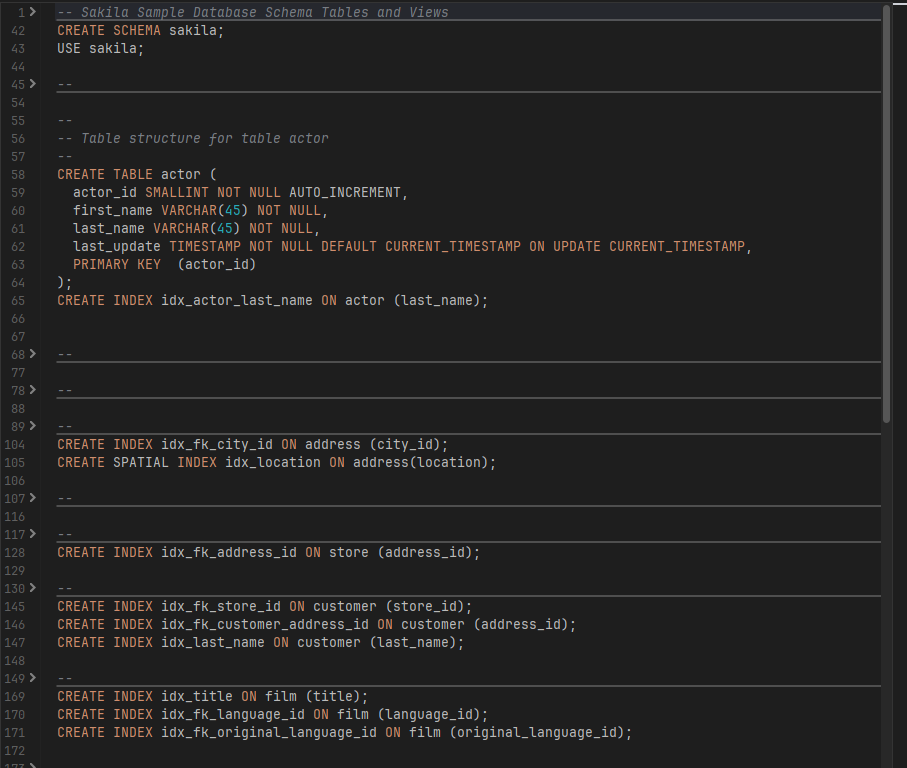
Task: Click the idx_title ON film statement
Action: pyautogui.click(x=212, y=696)
